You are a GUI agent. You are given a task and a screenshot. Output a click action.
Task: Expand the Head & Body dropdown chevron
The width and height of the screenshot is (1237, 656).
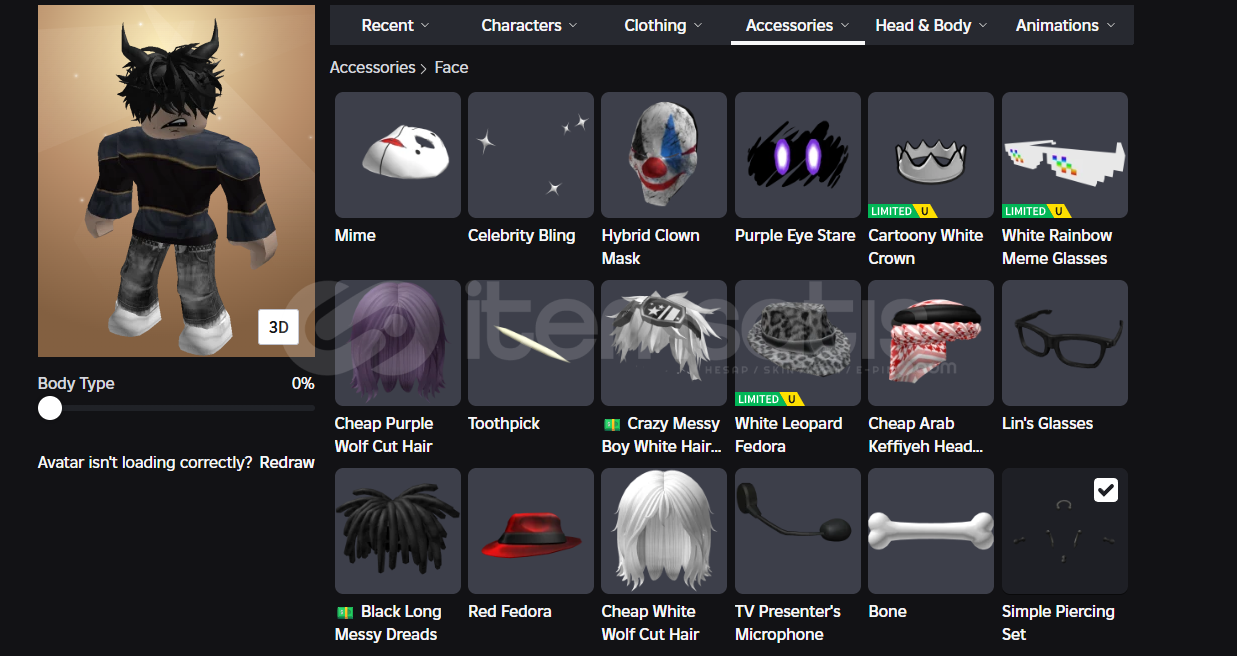pyautogui.click(x=983, y=25)
